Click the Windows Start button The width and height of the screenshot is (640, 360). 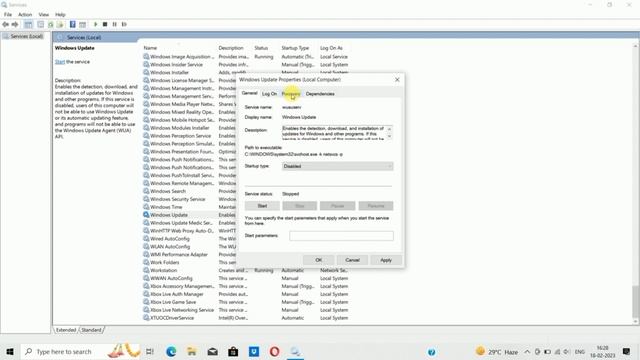pyautogui.click(x=10, y=351)
